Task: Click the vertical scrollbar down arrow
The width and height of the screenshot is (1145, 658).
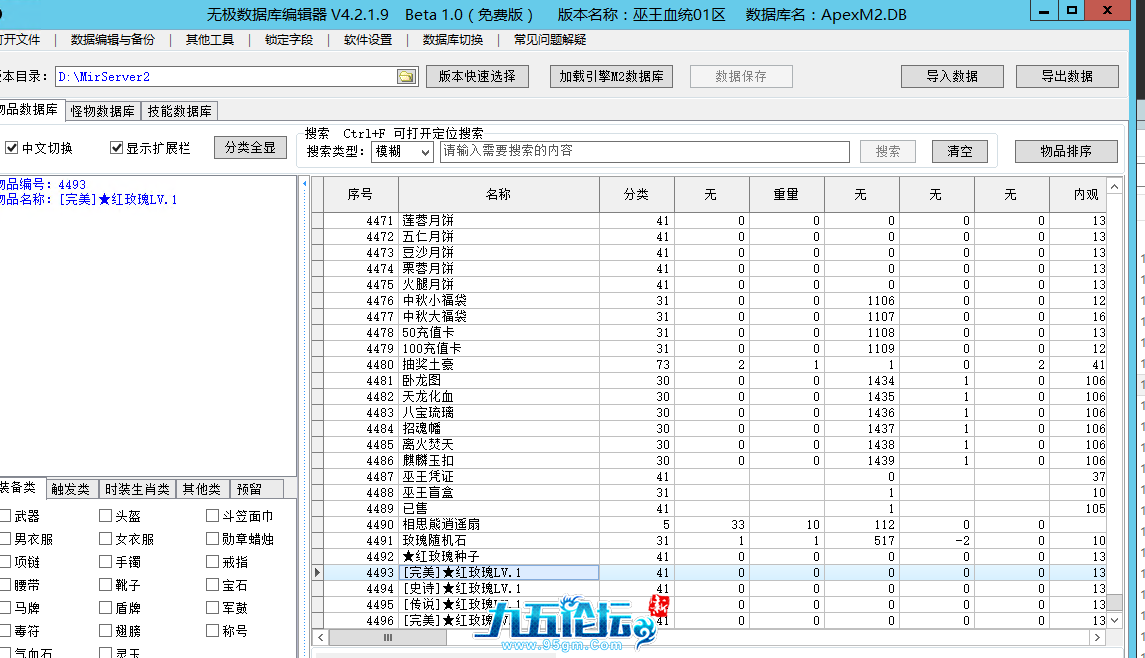Action: click(x=1115, y=621)
